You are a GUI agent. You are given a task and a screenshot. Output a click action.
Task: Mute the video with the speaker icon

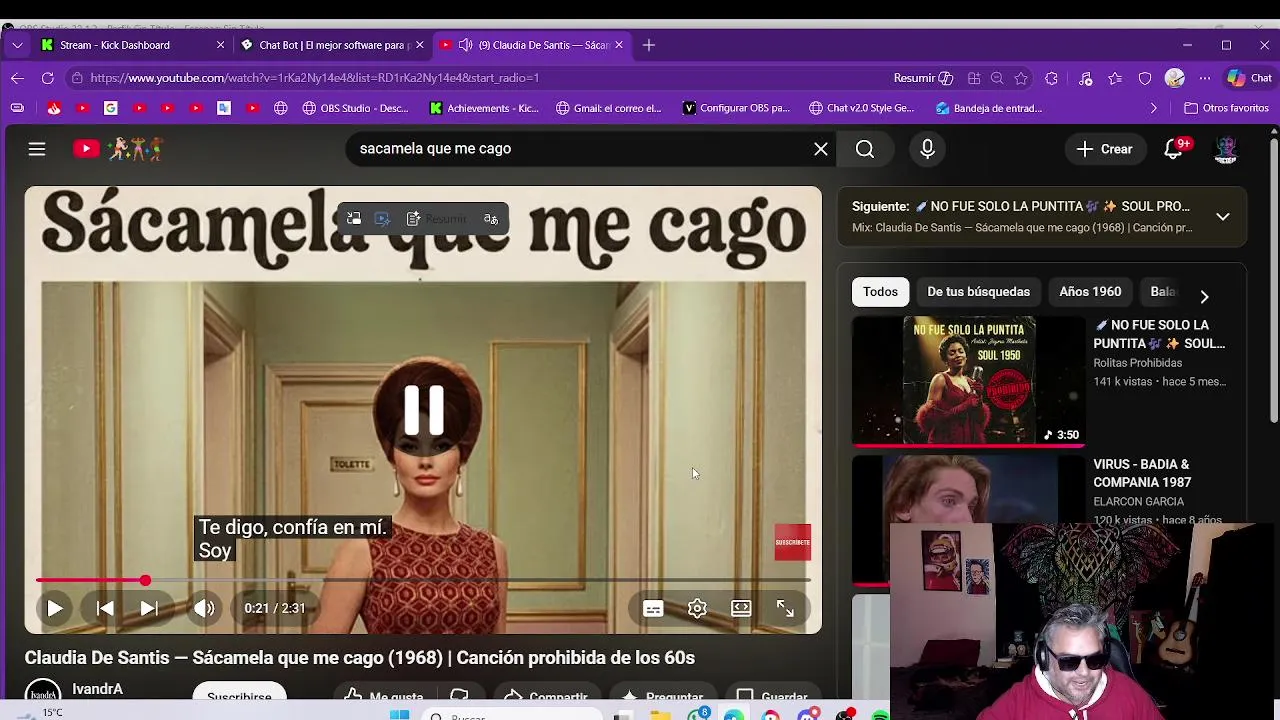(204, 608)
